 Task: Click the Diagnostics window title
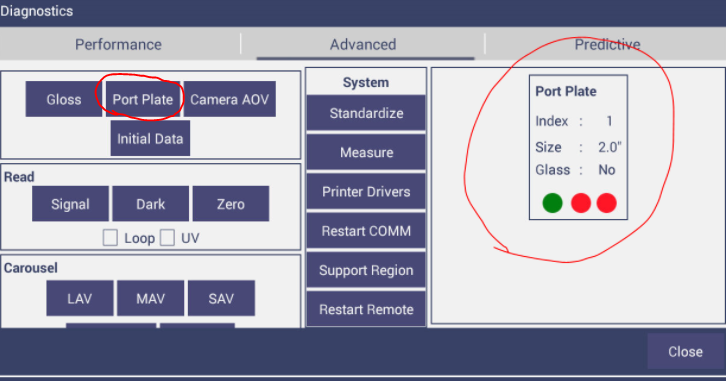click(37, 11)
